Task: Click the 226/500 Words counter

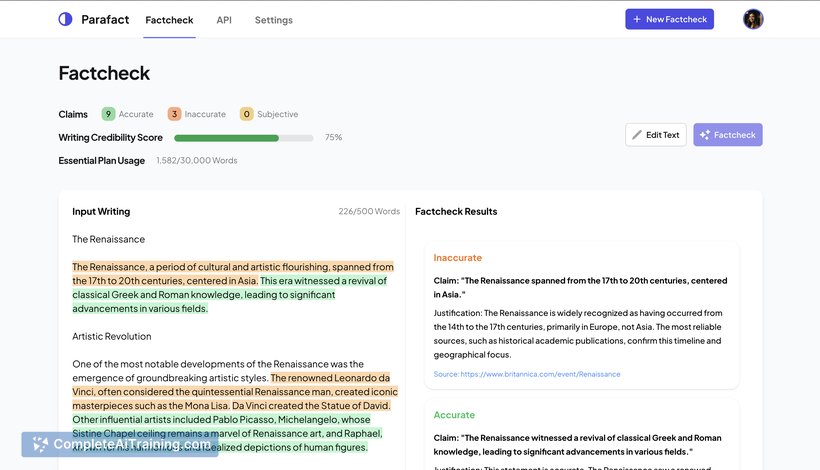Action: click(369, 212)
